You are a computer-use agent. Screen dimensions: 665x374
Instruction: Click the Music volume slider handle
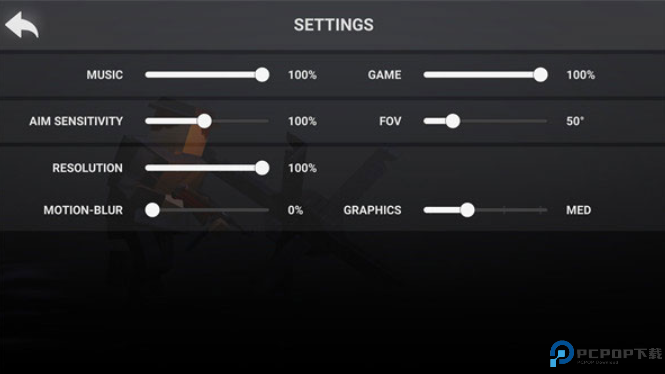262,75
